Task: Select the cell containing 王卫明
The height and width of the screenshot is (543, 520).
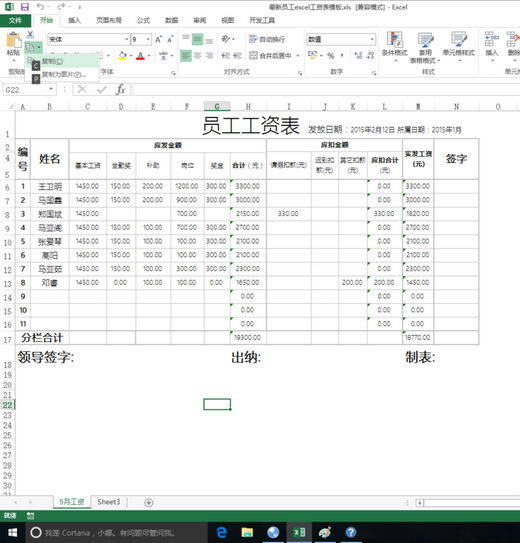Action: click(x=50, y=186)
